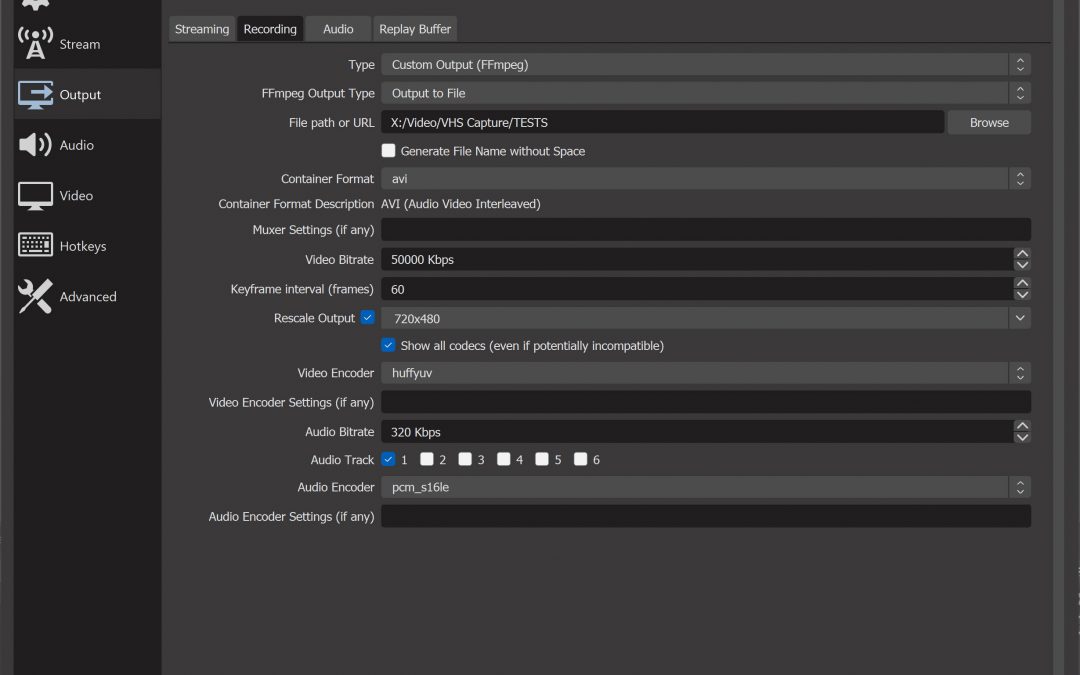Uncheck the Rescale Output checkbox

coord(367,318)
